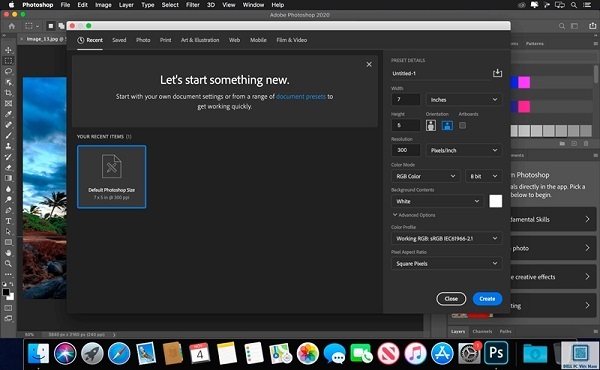This screenshot has width=600, height=370.
Task: Open Launchpad from the Dock
Action: 92,353
